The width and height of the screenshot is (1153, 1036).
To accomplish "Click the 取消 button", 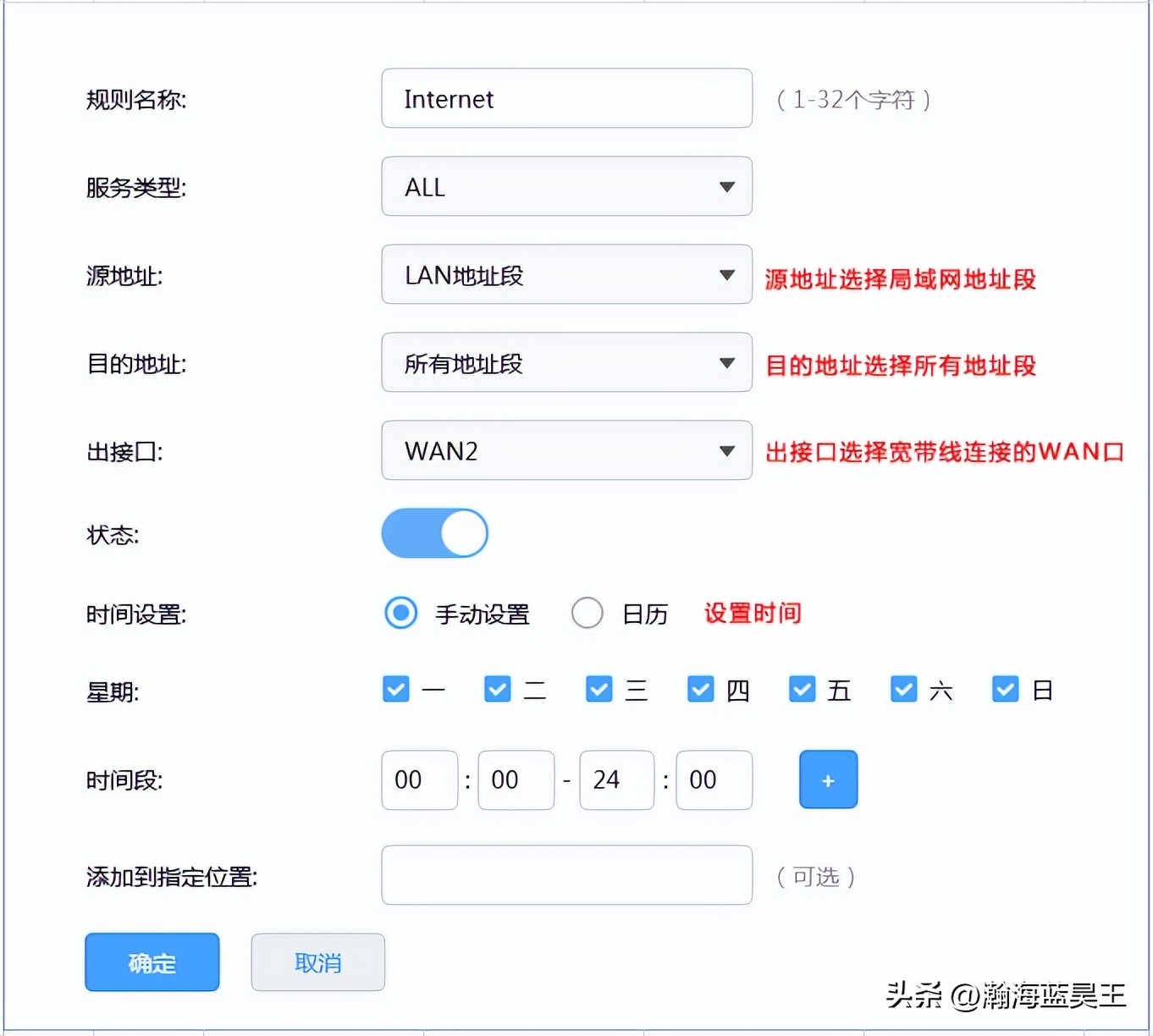I will pos(317,962).
